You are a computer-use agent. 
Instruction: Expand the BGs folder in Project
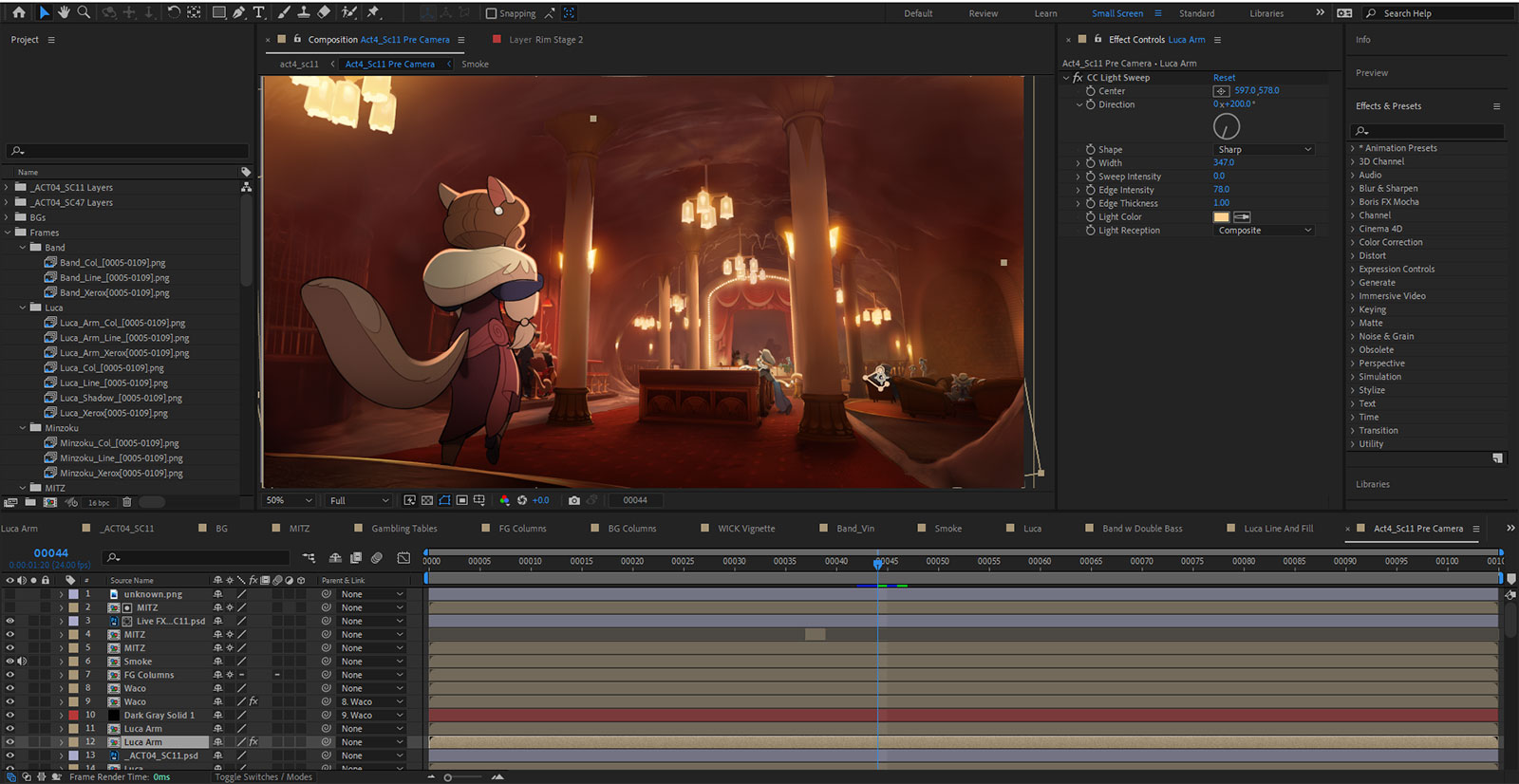[8, 217]
